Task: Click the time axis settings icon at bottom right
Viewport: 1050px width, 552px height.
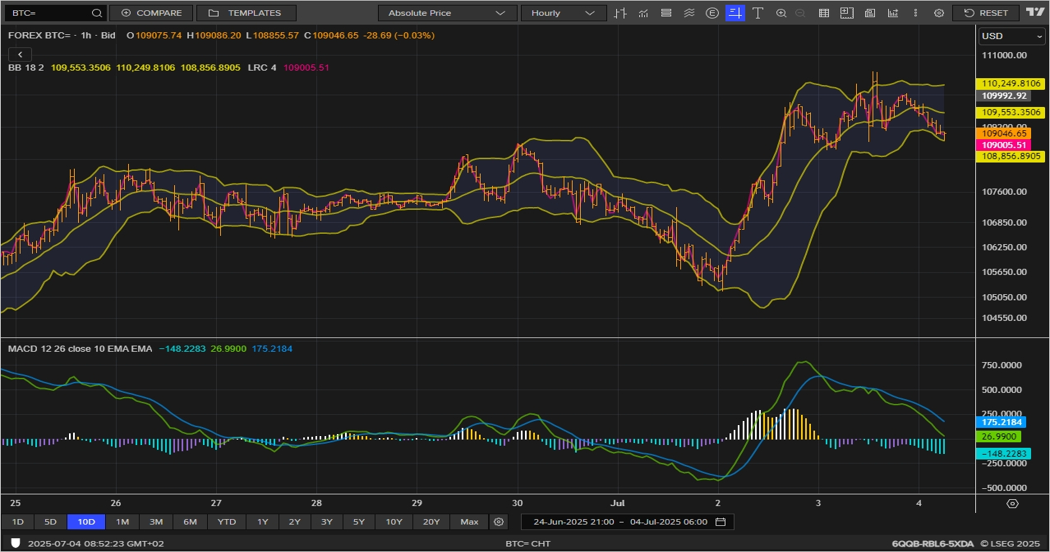Action: coord(1012,503)
